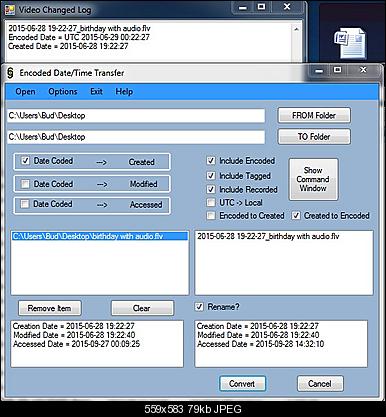Image resolution: width=386 pixels, height=417 pixels.
Task: Focus the FROM folder path field
Action: (136, 116)
